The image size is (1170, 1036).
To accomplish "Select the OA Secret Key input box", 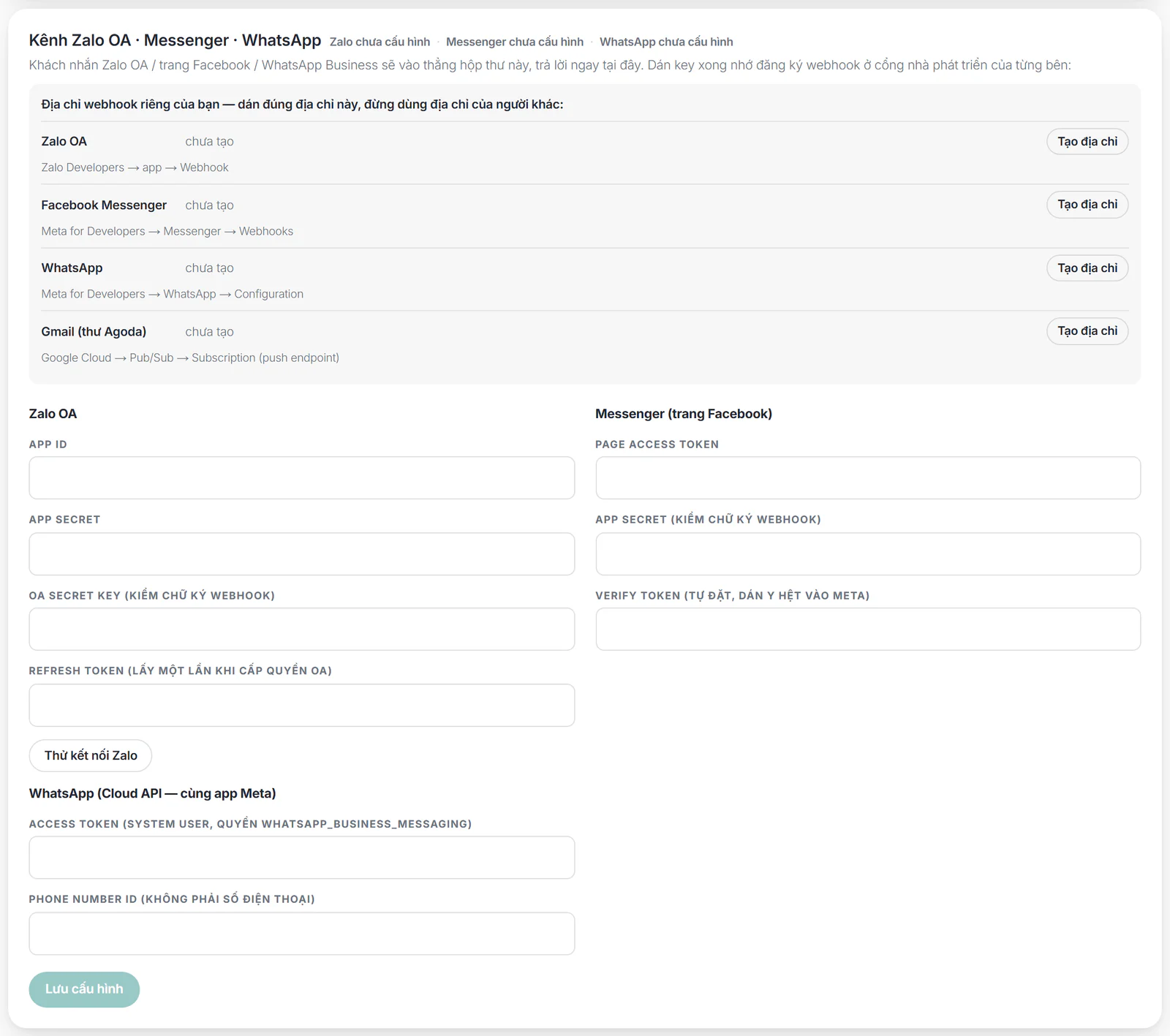I will pos(301,629).
